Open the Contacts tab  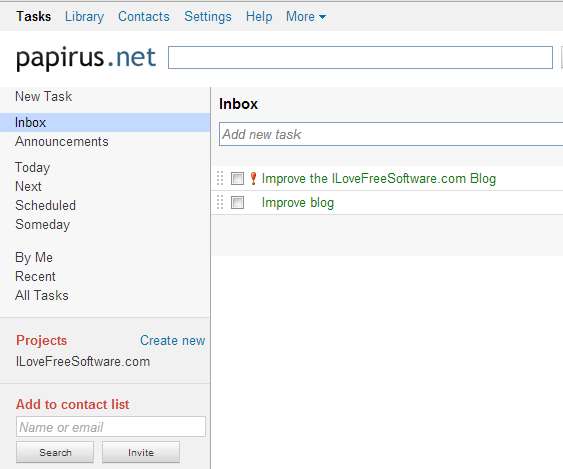144,17
